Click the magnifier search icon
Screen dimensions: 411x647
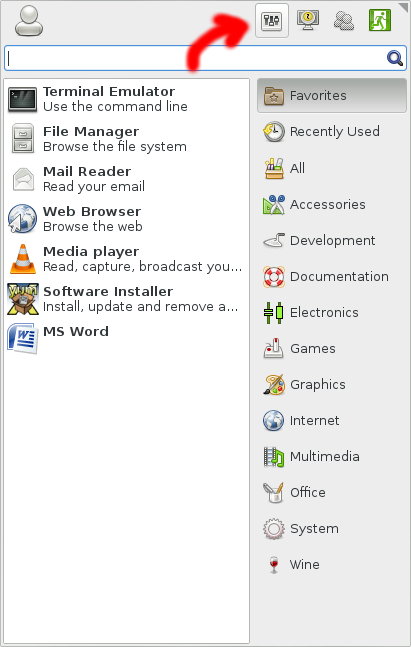pyautogui.click(x=394, y=58)
